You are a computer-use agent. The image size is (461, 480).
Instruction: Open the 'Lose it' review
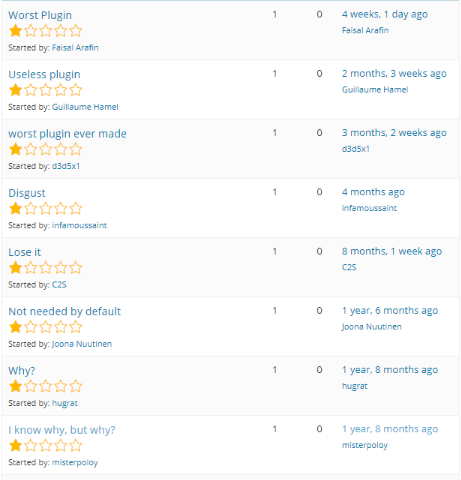click(25, 252)
